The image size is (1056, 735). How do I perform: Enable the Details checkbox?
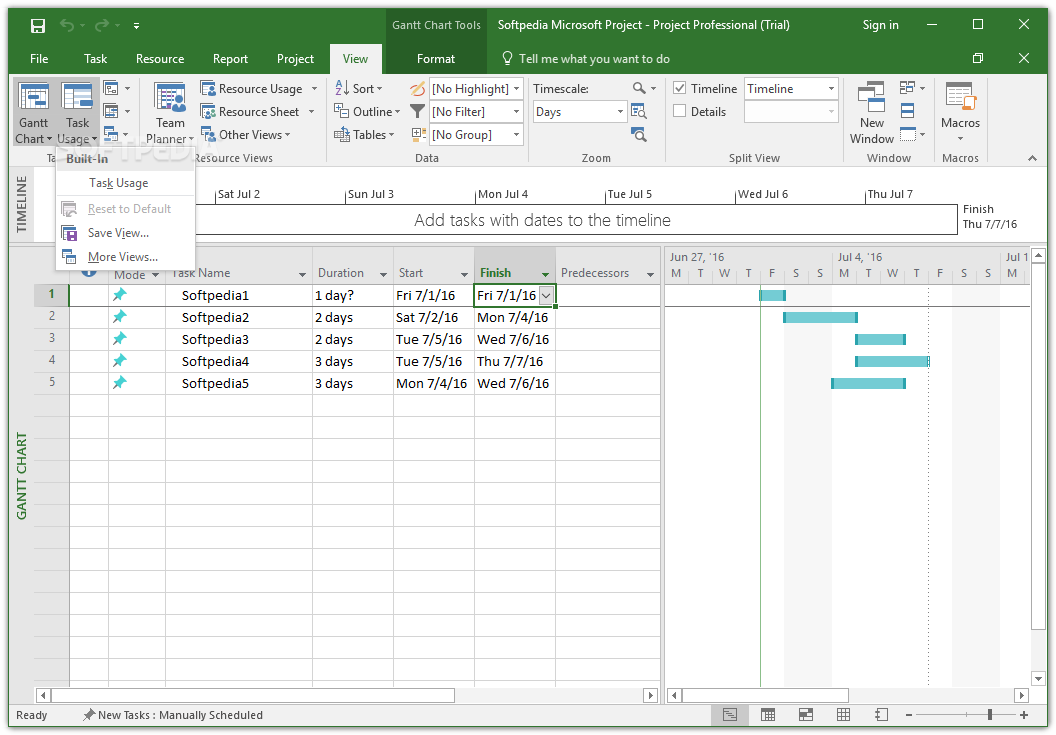pos(680,111)
